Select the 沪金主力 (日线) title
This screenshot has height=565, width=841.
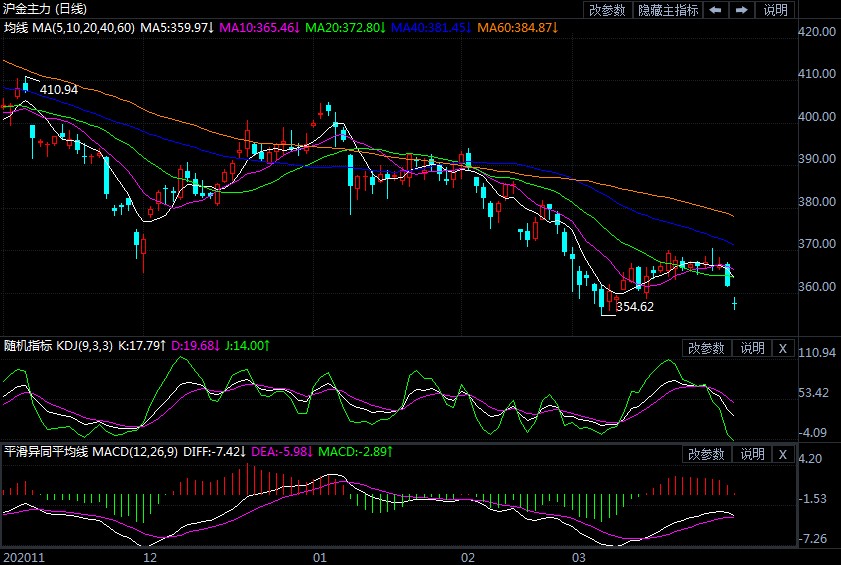46,9
